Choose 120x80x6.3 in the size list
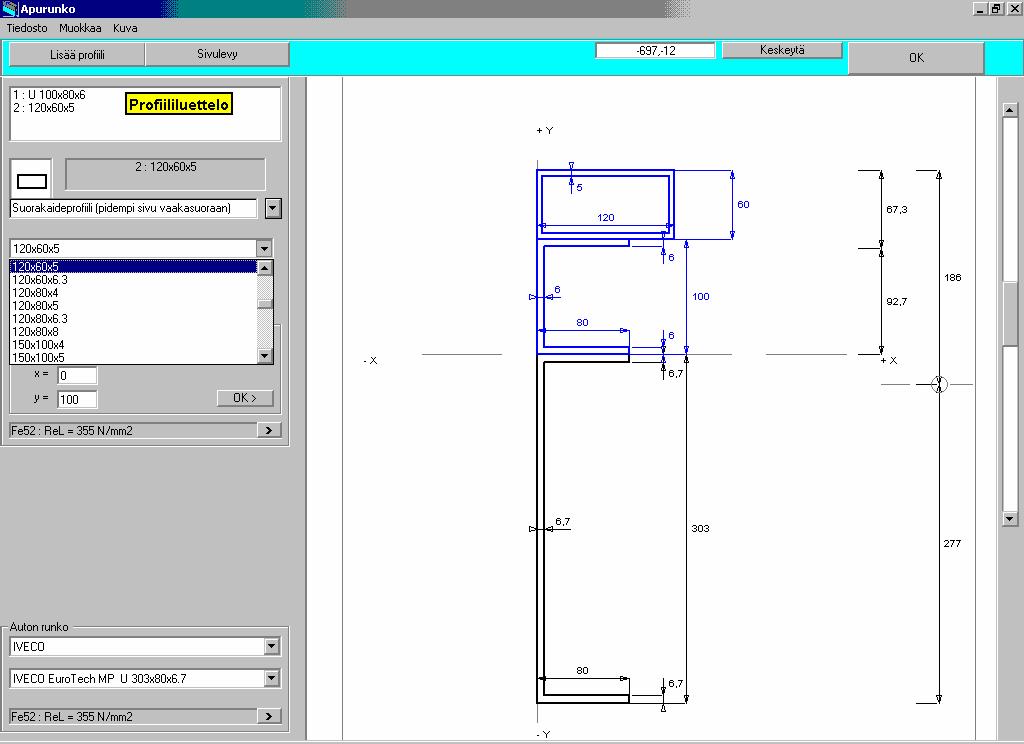The width and height of the screenshot is (1024, 744). tap(133, 319)
